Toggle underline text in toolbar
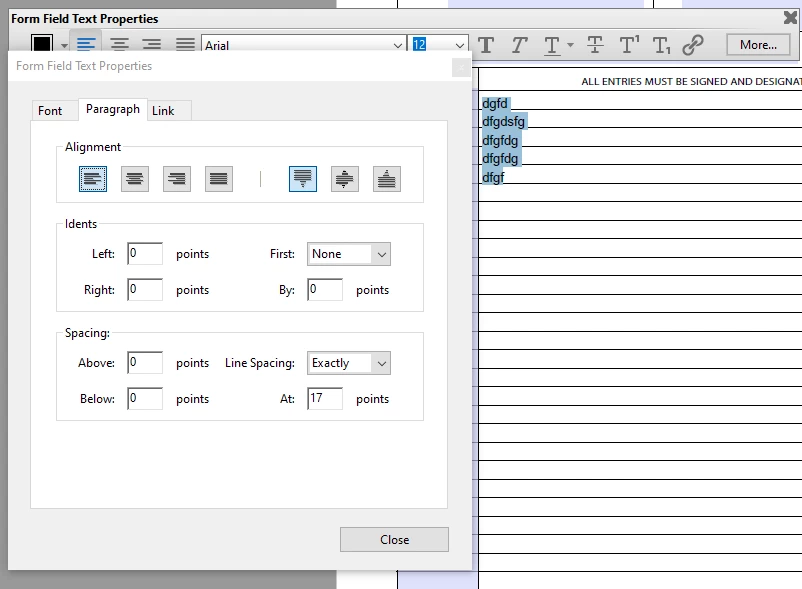The width and height of the screenshot is (802, 589). [552, 45]
